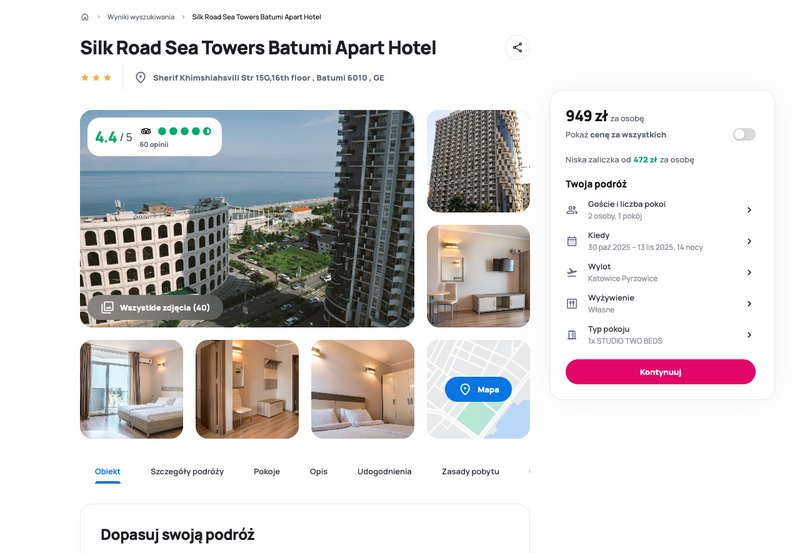Click the share icon next to hotel title
Viewport: 800px width, 553px height.
pos(517,47)
